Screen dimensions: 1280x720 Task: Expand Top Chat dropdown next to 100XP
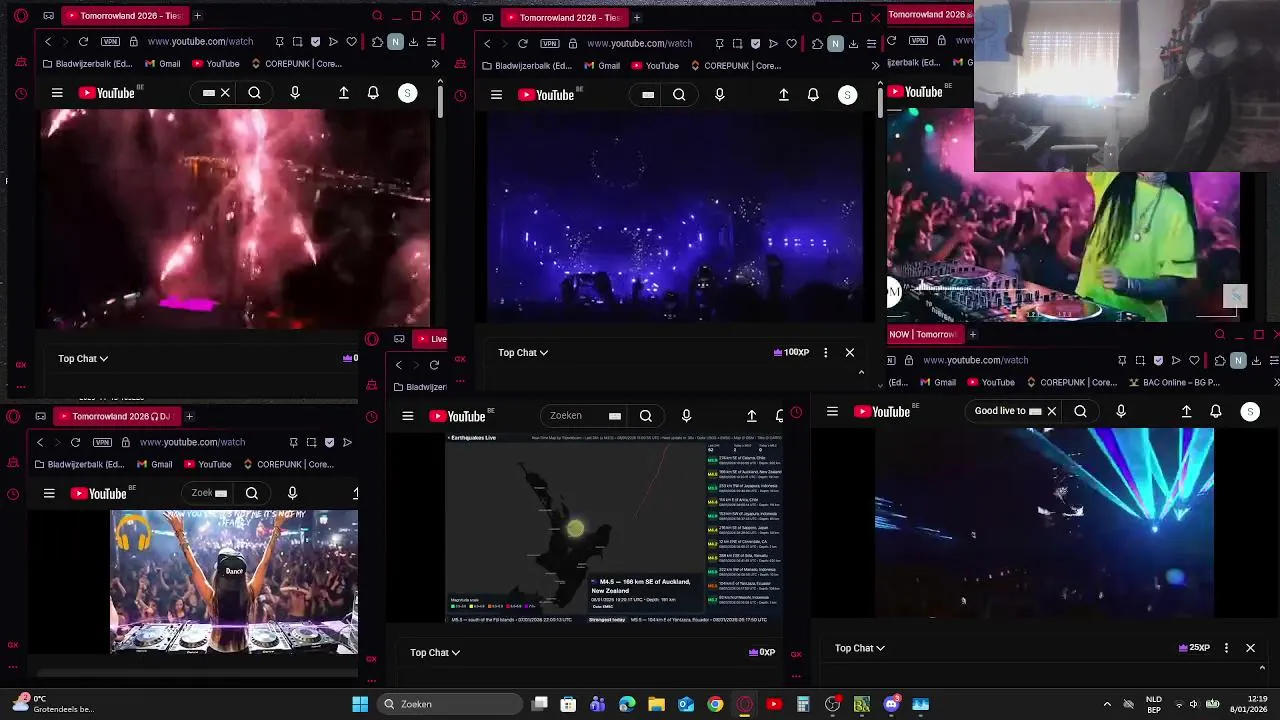(x=523, y=352)
